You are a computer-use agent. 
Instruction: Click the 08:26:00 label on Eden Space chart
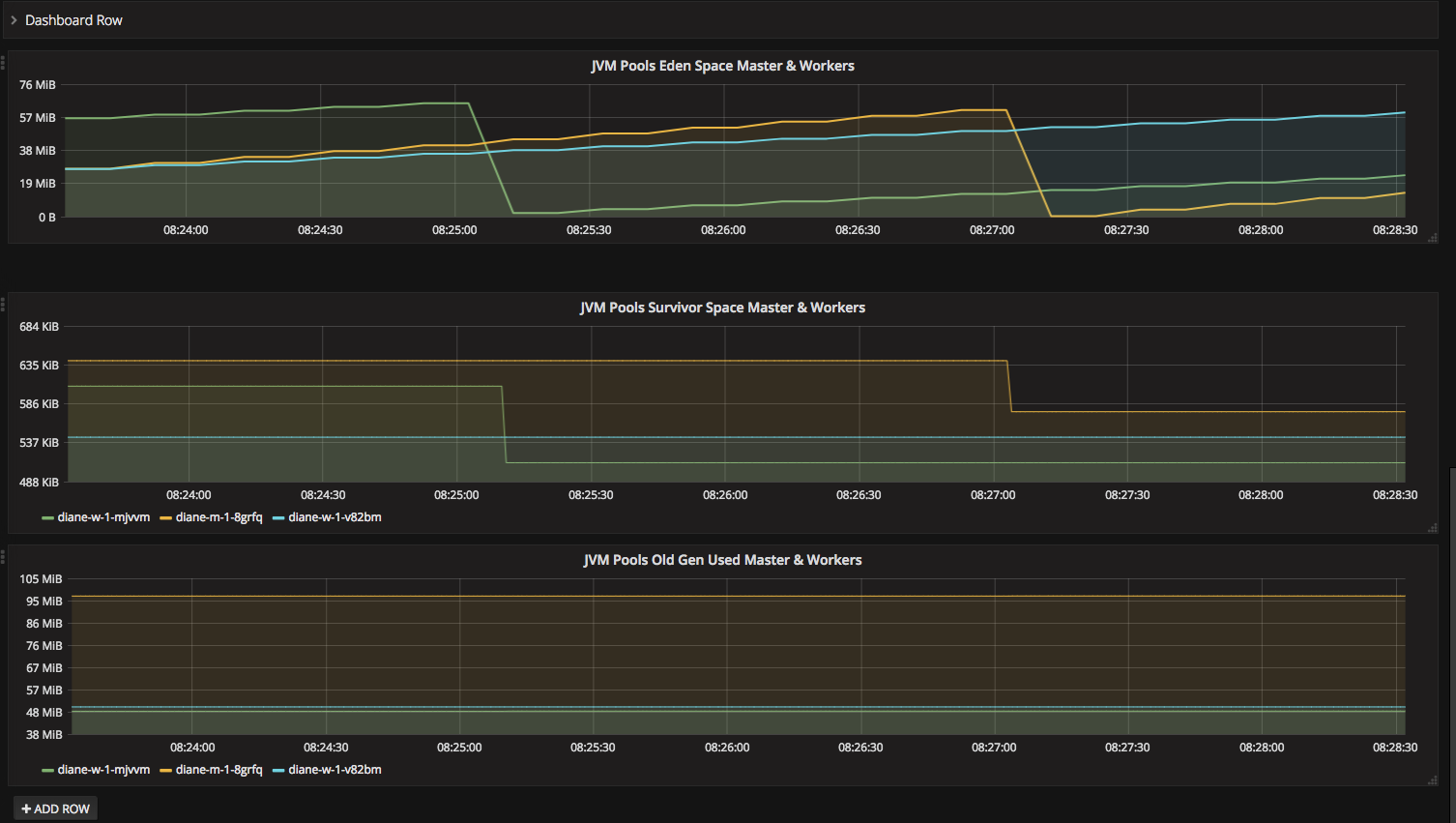pyautogui.click(x=723, y=230)
